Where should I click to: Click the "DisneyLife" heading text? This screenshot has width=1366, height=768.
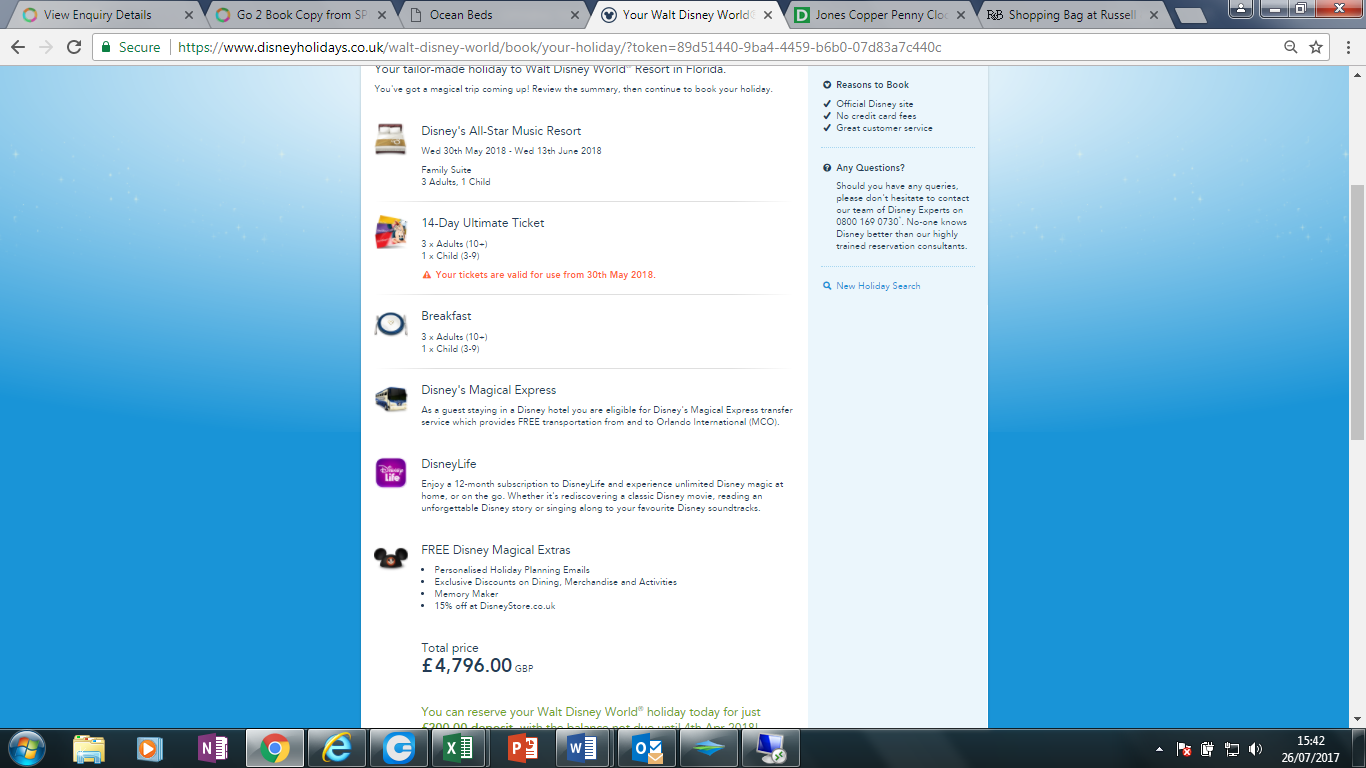point(449,464)
